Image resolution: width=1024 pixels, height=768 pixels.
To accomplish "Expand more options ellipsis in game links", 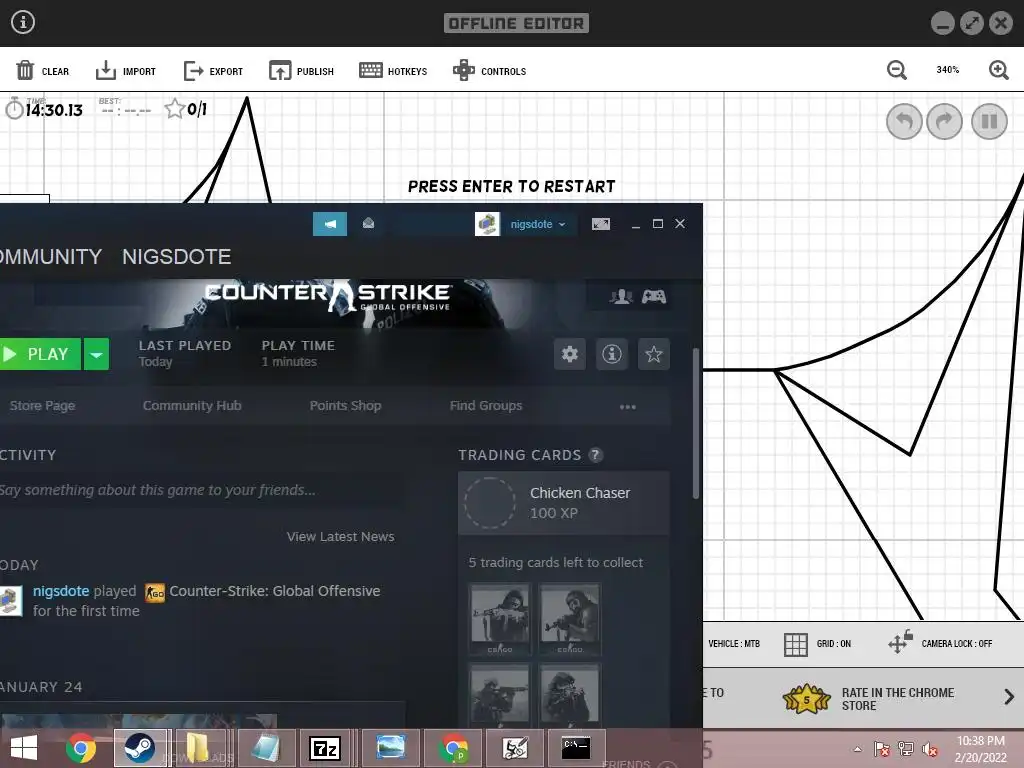I will (x=628, y=407).
